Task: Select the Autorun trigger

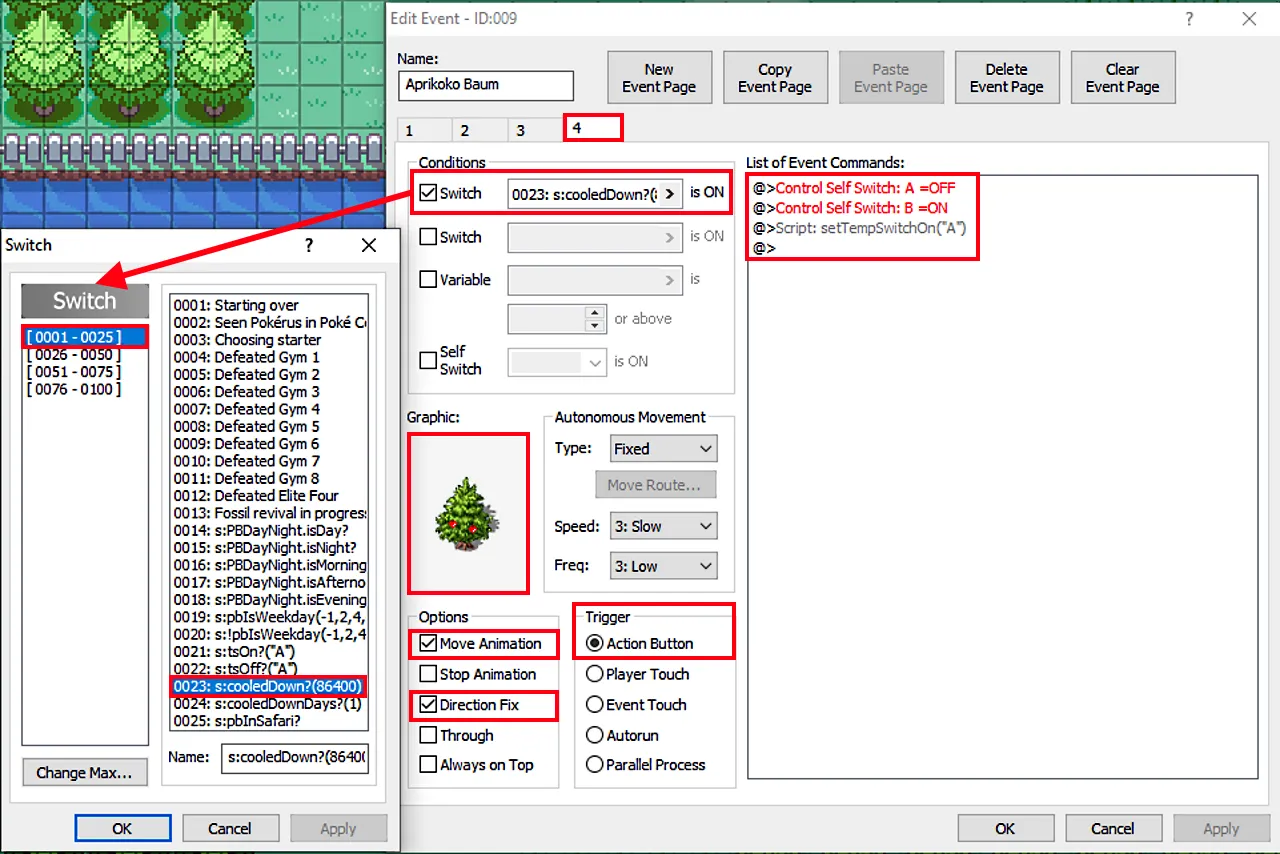Action: (595, 735)
